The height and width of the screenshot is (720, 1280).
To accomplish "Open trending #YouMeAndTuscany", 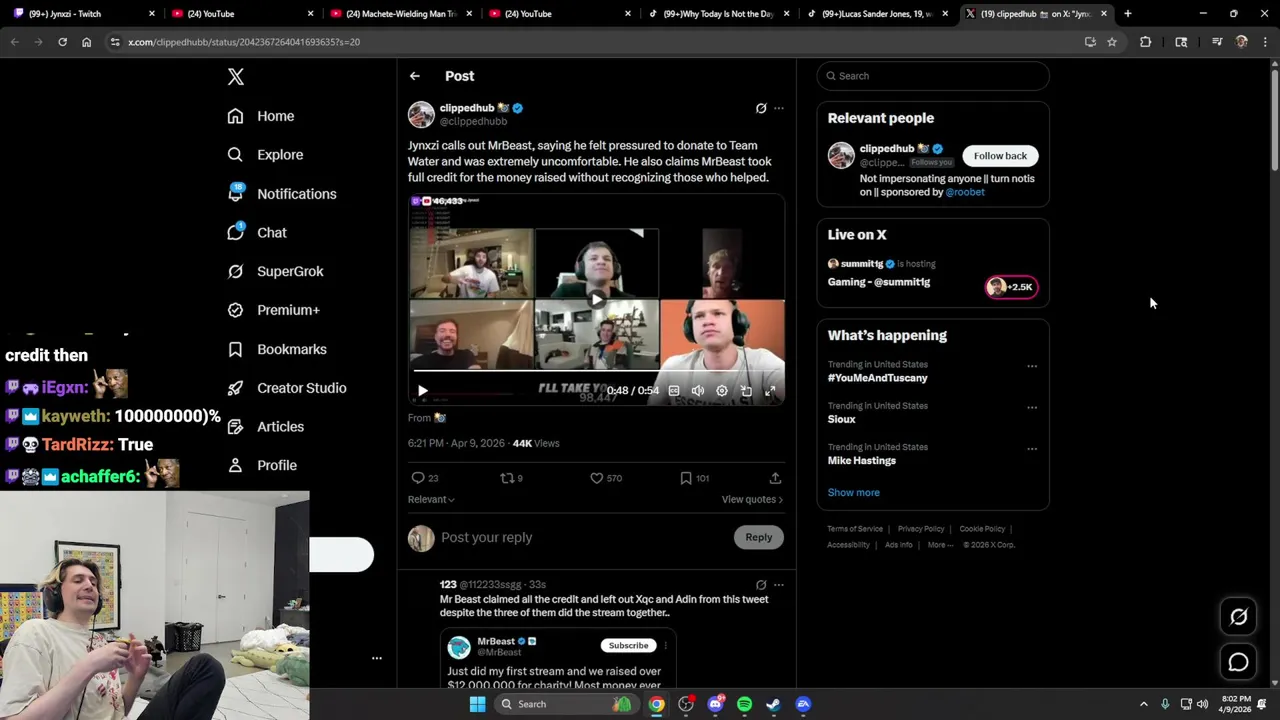I will pos(878,378).
